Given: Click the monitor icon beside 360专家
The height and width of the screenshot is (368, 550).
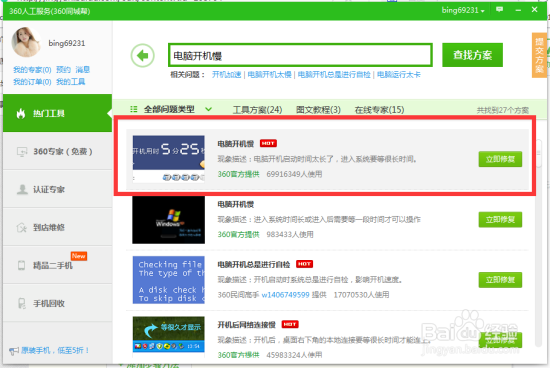Looking at the screenshot, I should point(22,152).
